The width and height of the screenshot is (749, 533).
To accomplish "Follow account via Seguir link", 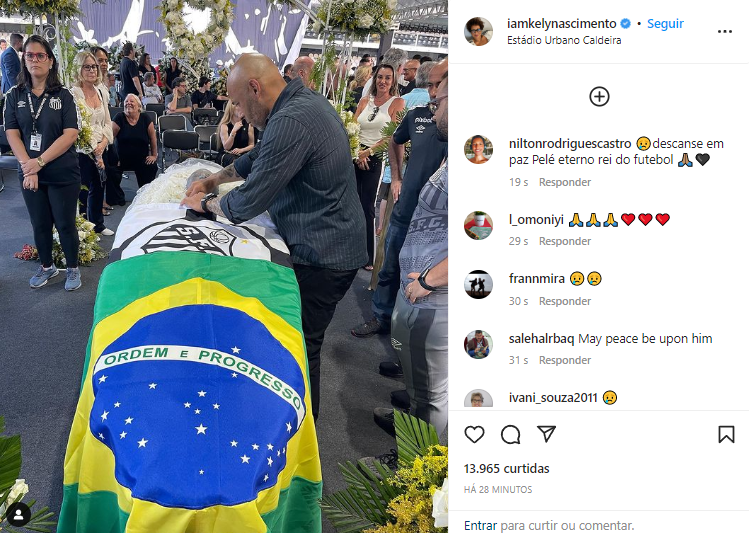I will [x=665, y=23].
